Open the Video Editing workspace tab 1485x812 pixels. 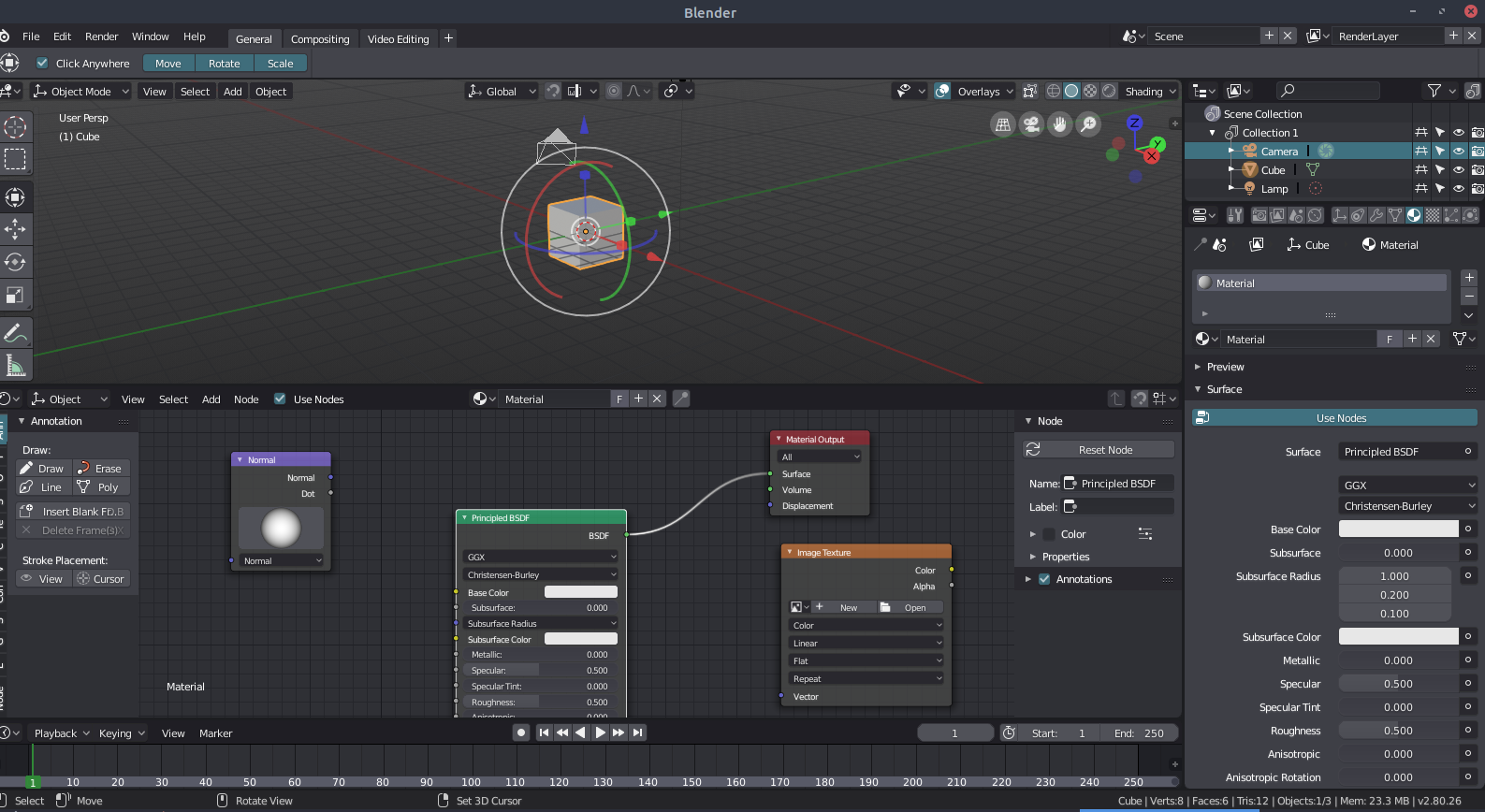pyautogui.click(x=398, y=38)
